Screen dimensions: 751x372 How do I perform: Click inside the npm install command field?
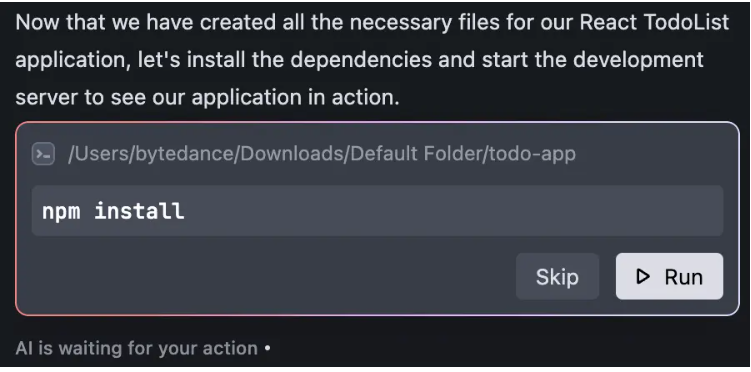pyautogui.click(x=377, y=211)
